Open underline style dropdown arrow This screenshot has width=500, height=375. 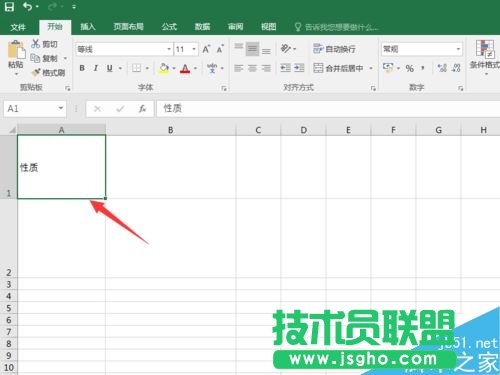pyautogui.click(x=120, y=68)
